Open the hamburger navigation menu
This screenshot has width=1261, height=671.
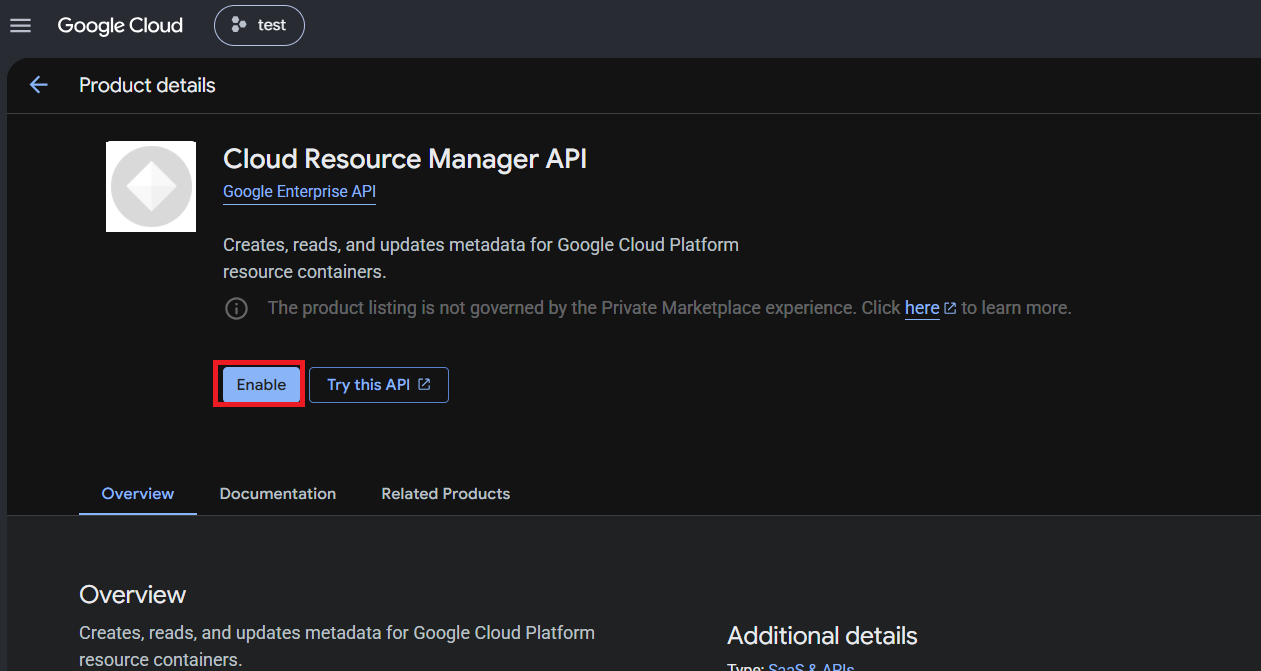point(20,26)
